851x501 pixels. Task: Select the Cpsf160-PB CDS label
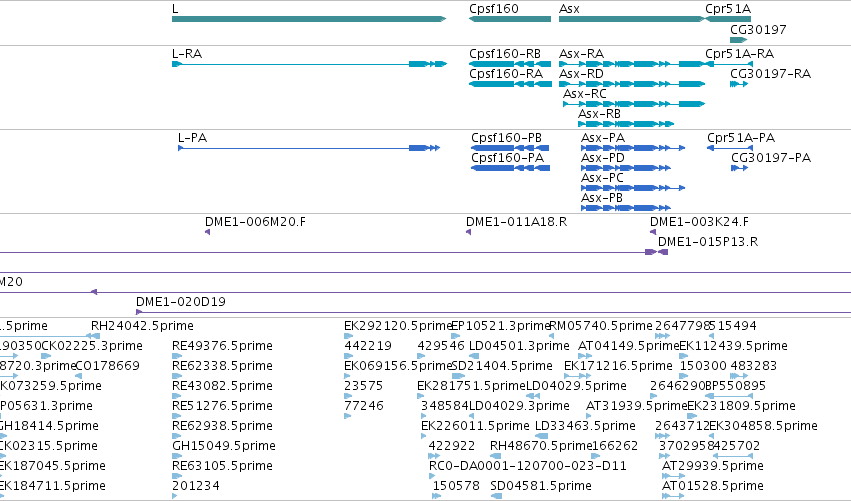coord(506,138)
